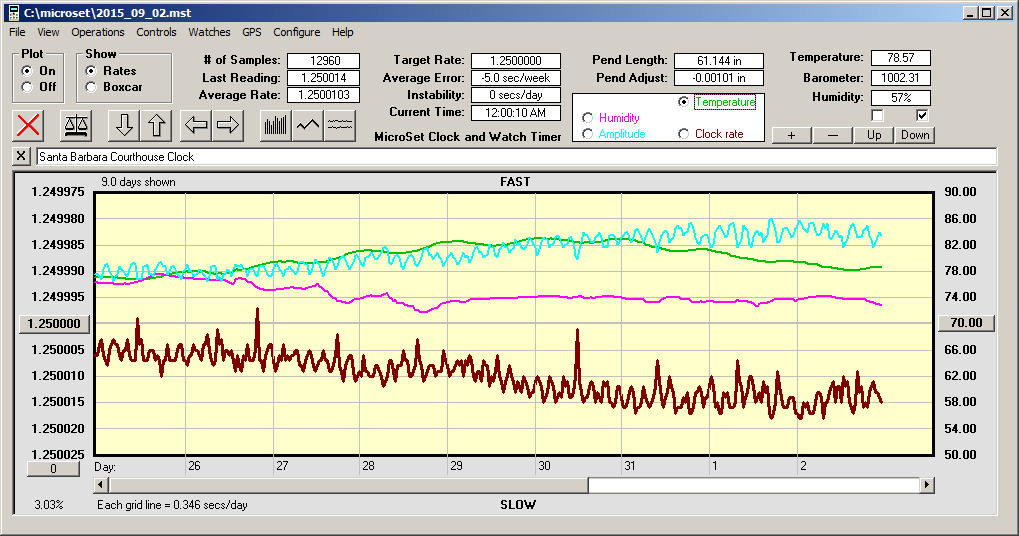This screenshot has height=536, width=1019.
Task: Click the Pend Length field
Action: click(x=719, y=60)
